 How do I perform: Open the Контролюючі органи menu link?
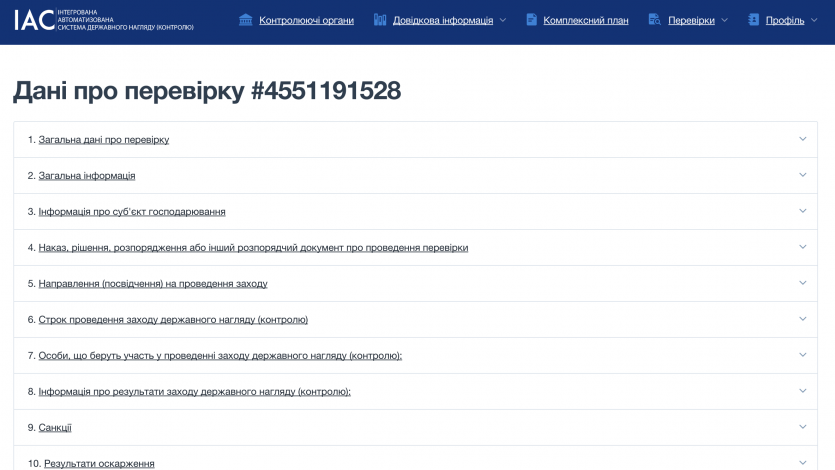pos(306,20)
